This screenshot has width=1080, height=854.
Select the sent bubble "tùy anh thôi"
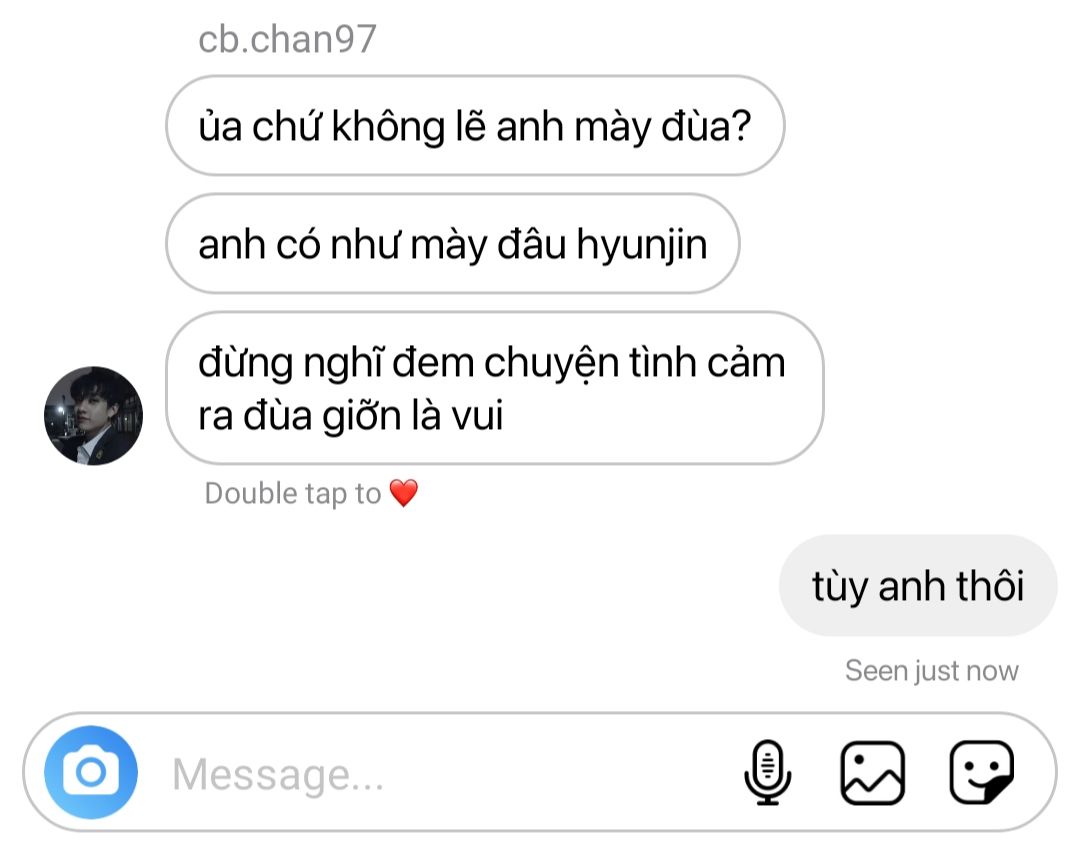[x=917, y=585]
